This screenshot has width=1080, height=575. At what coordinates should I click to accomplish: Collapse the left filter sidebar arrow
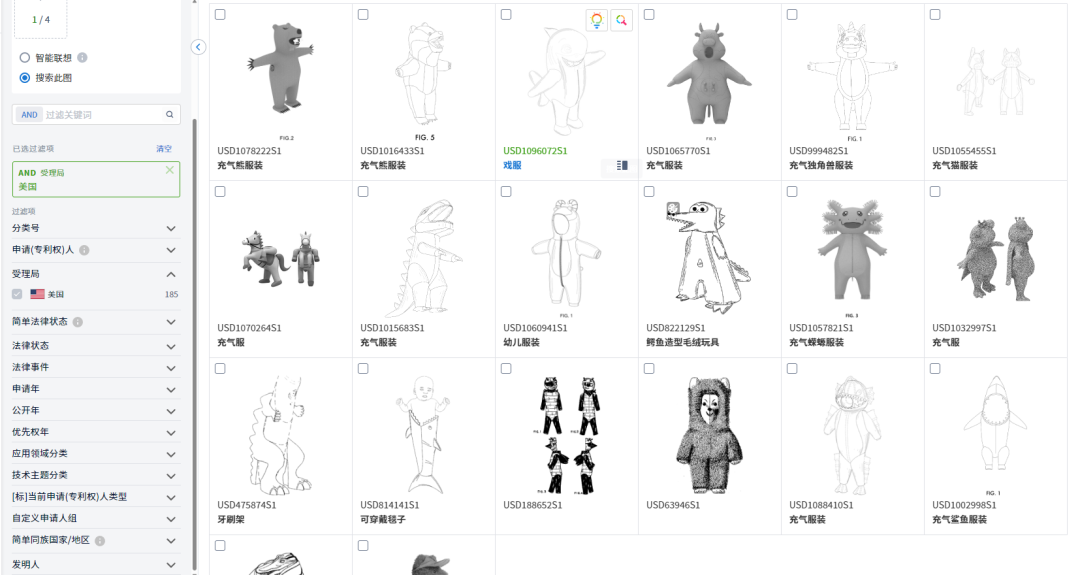pos(198,47)
